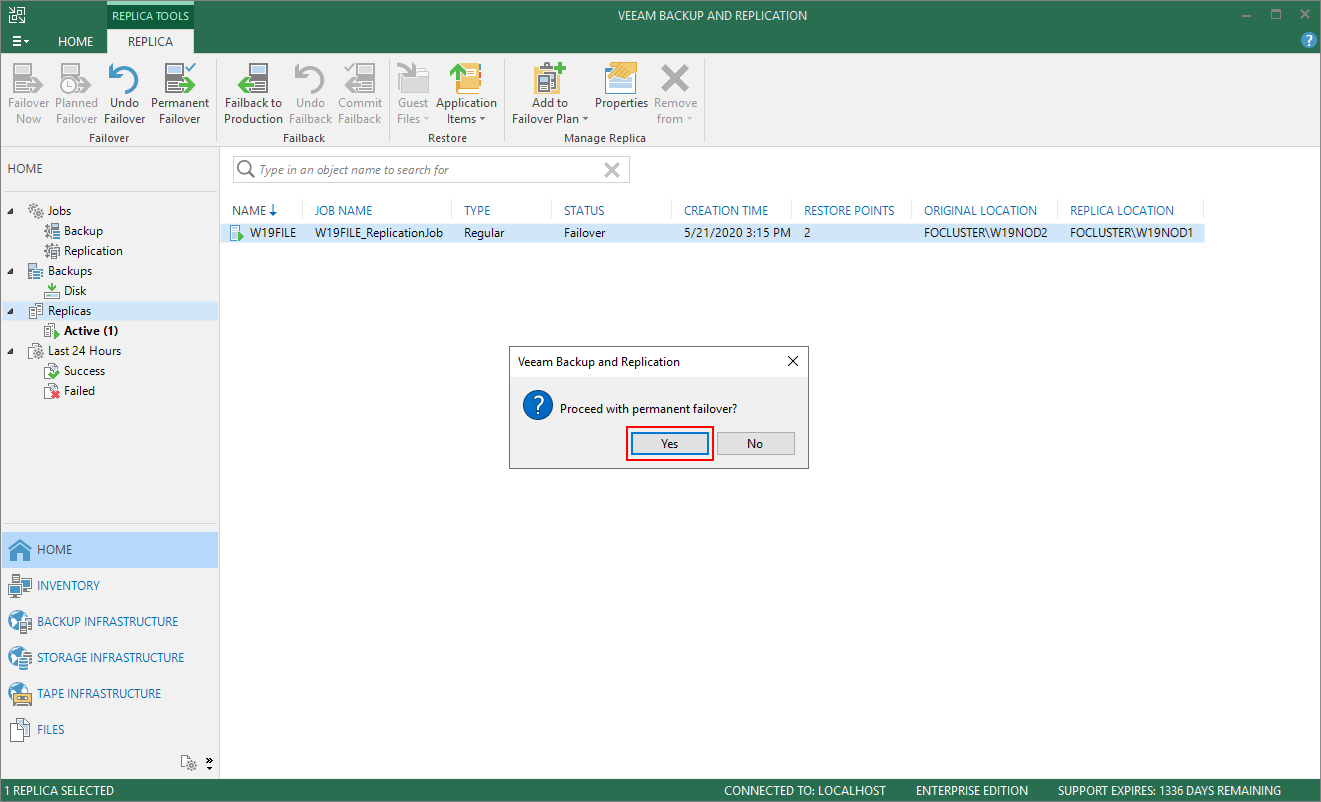Open replica Properties from the ribbon
1321x802 pixels.
tap(621, 86)
